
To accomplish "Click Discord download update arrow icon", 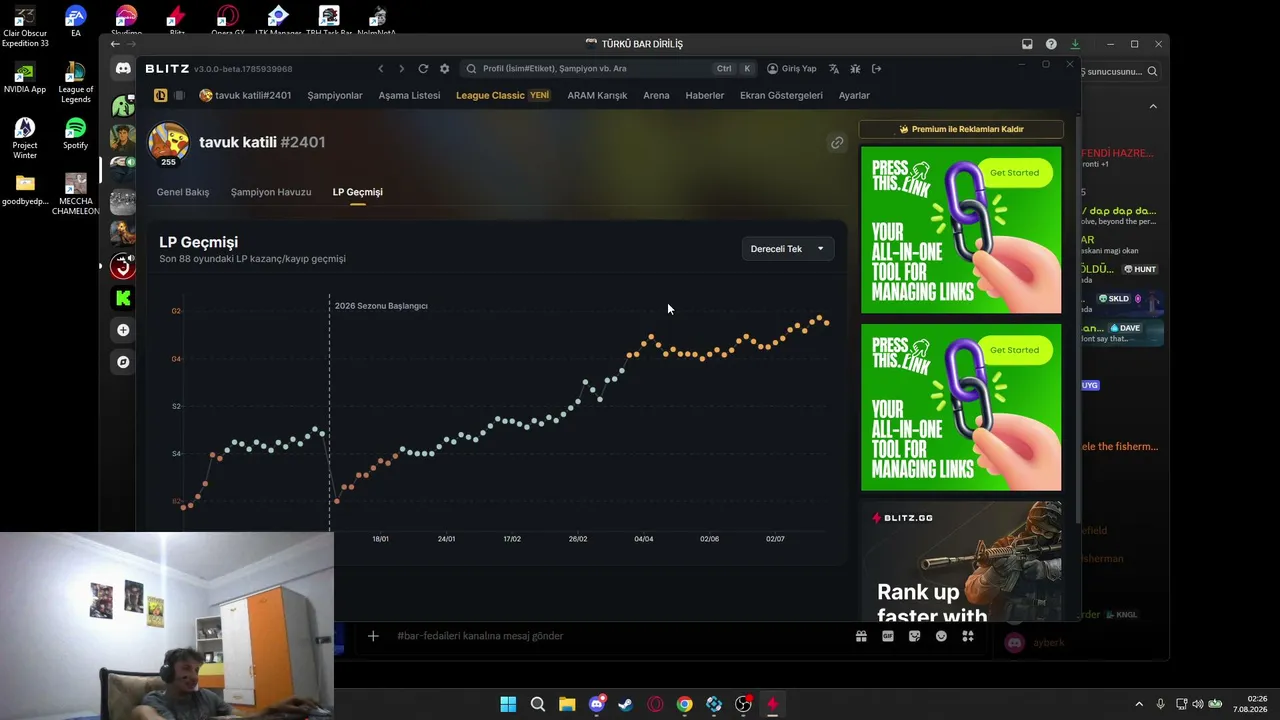I will tap(1075, 44).
